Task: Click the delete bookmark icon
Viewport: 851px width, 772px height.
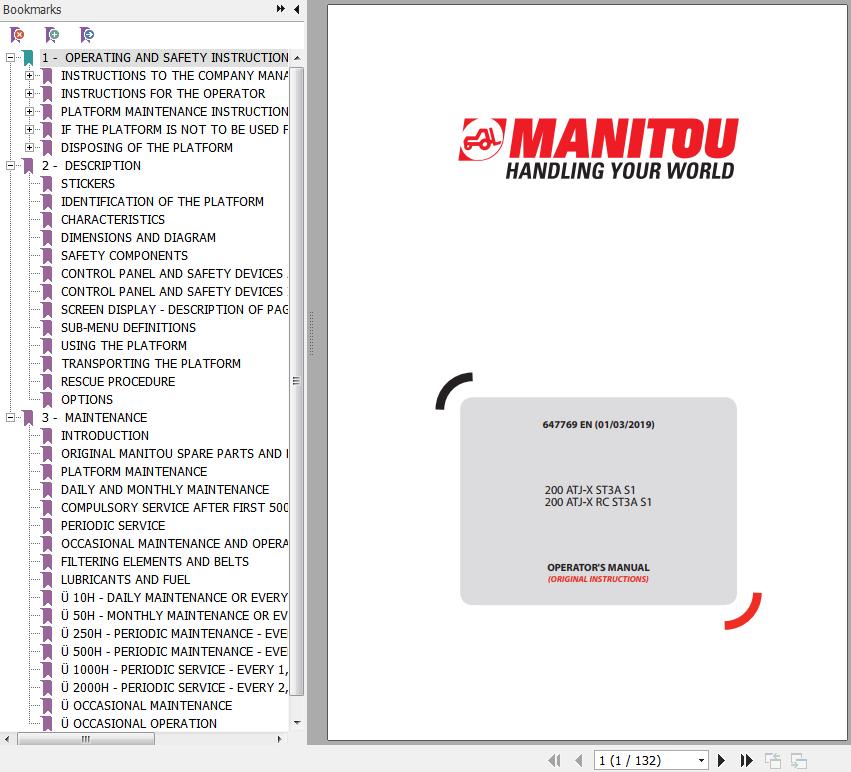Action: (x=17, y=35)
